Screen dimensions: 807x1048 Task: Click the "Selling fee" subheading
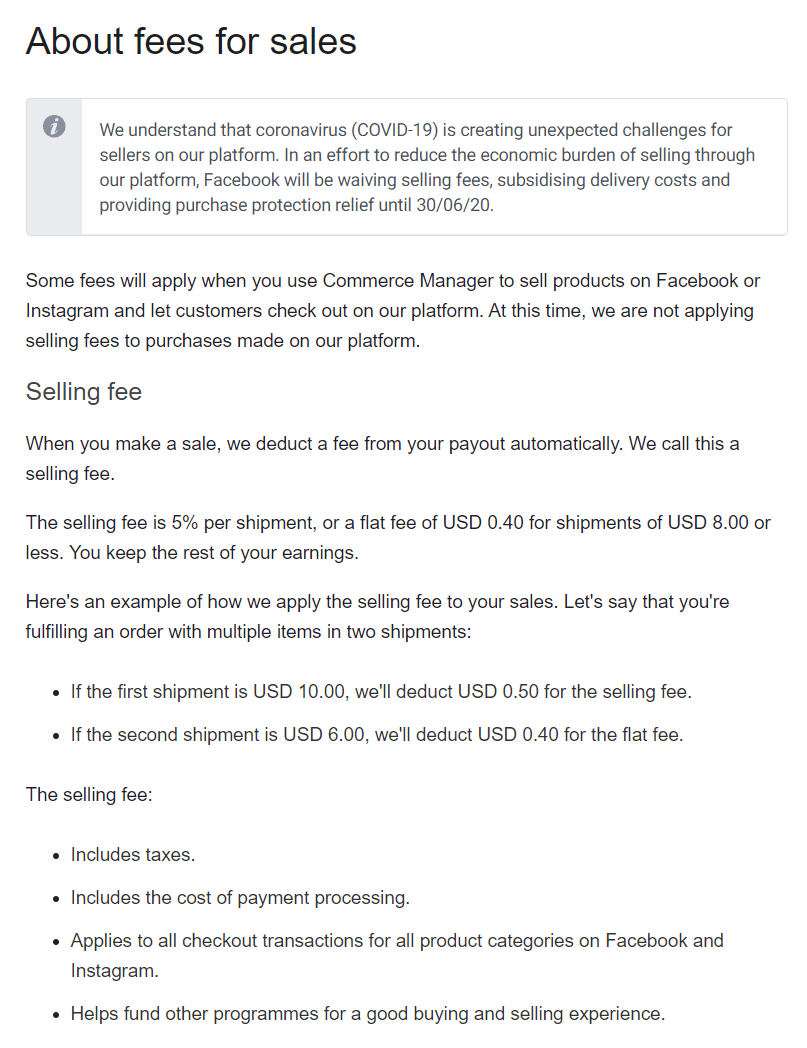point(84,391)
